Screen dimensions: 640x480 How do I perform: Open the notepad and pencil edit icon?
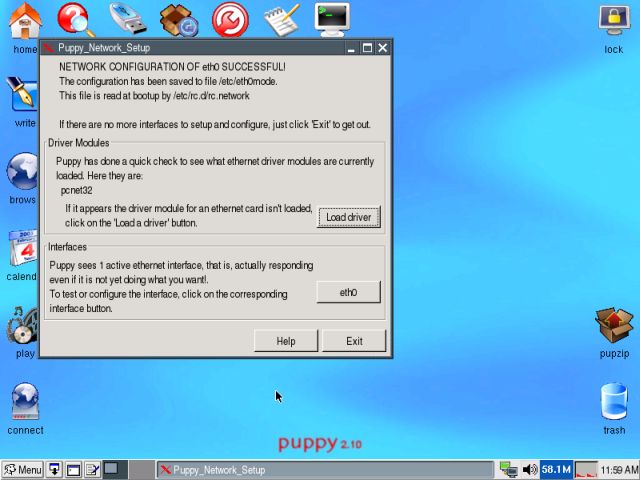pyautogui.click(x=282, y=20)
